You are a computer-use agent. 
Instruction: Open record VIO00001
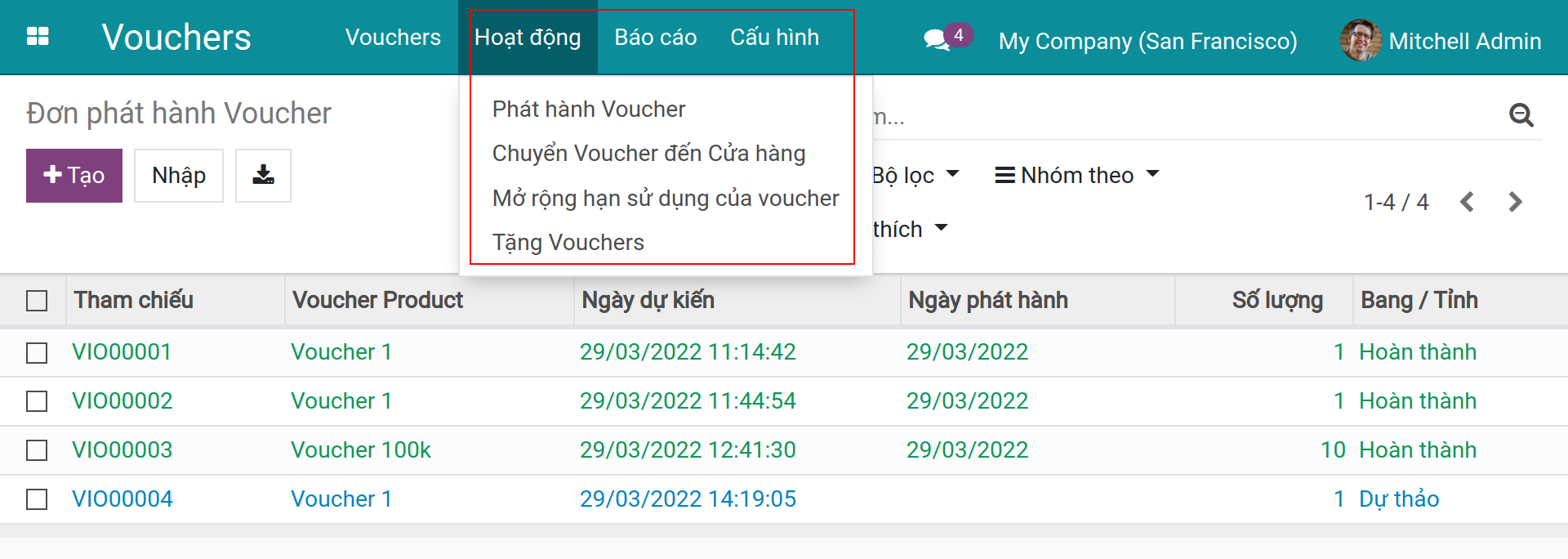122,352
